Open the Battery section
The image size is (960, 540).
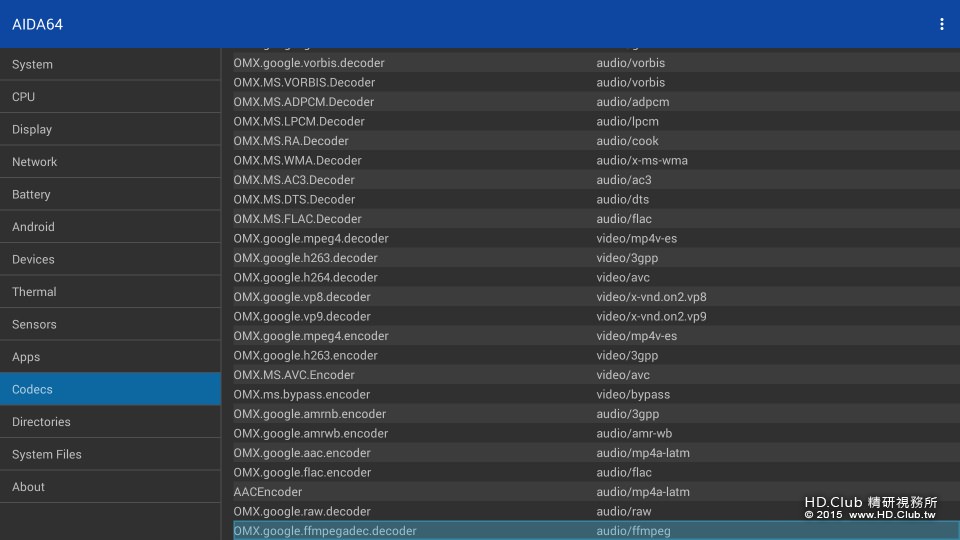tap(110, 194)
